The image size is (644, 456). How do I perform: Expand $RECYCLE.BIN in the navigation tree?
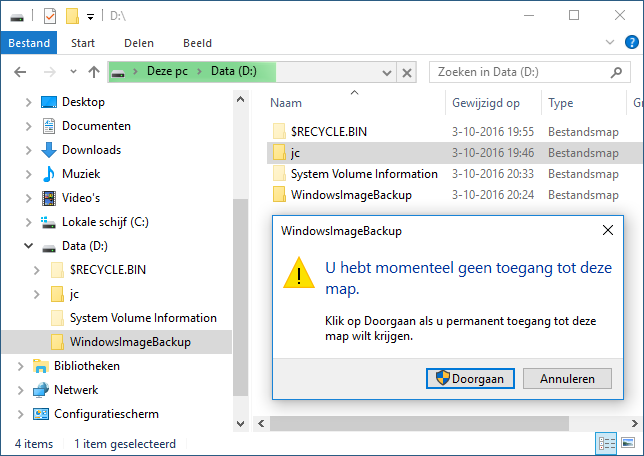[x=37, y=270]
